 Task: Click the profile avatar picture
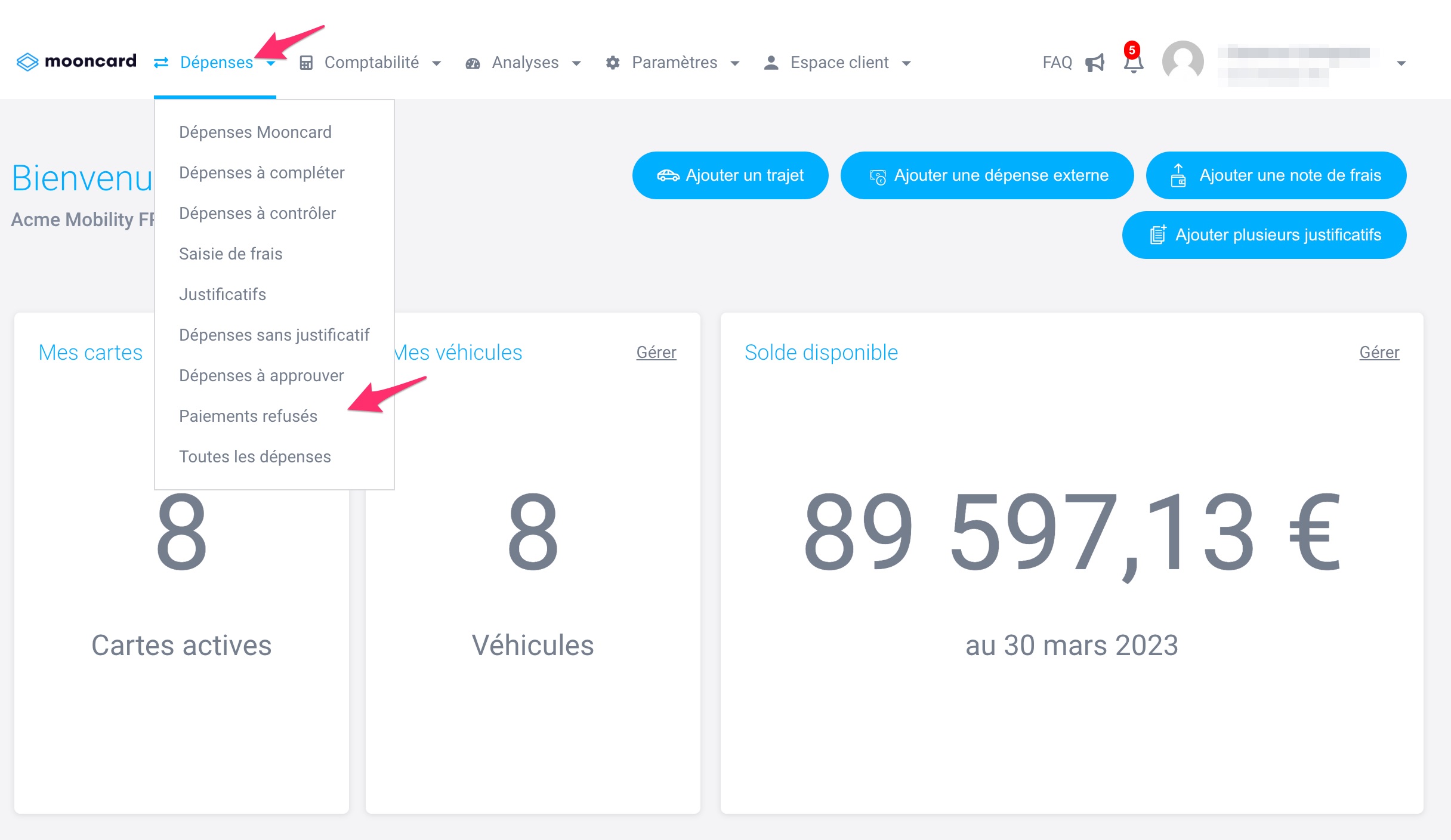[x=1183, y=60]
